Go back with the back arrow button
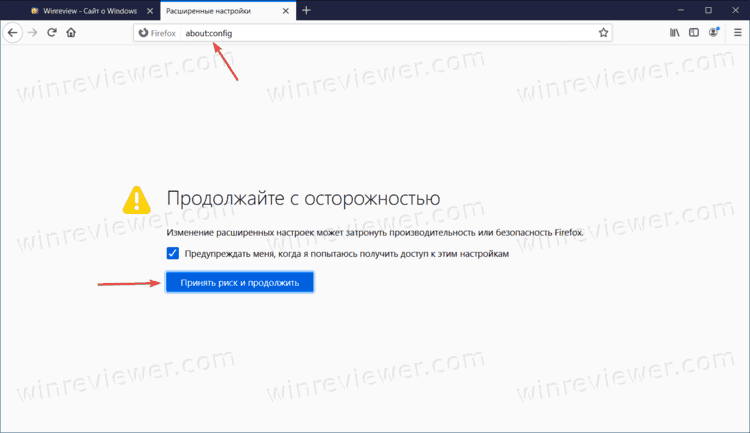 12,33
